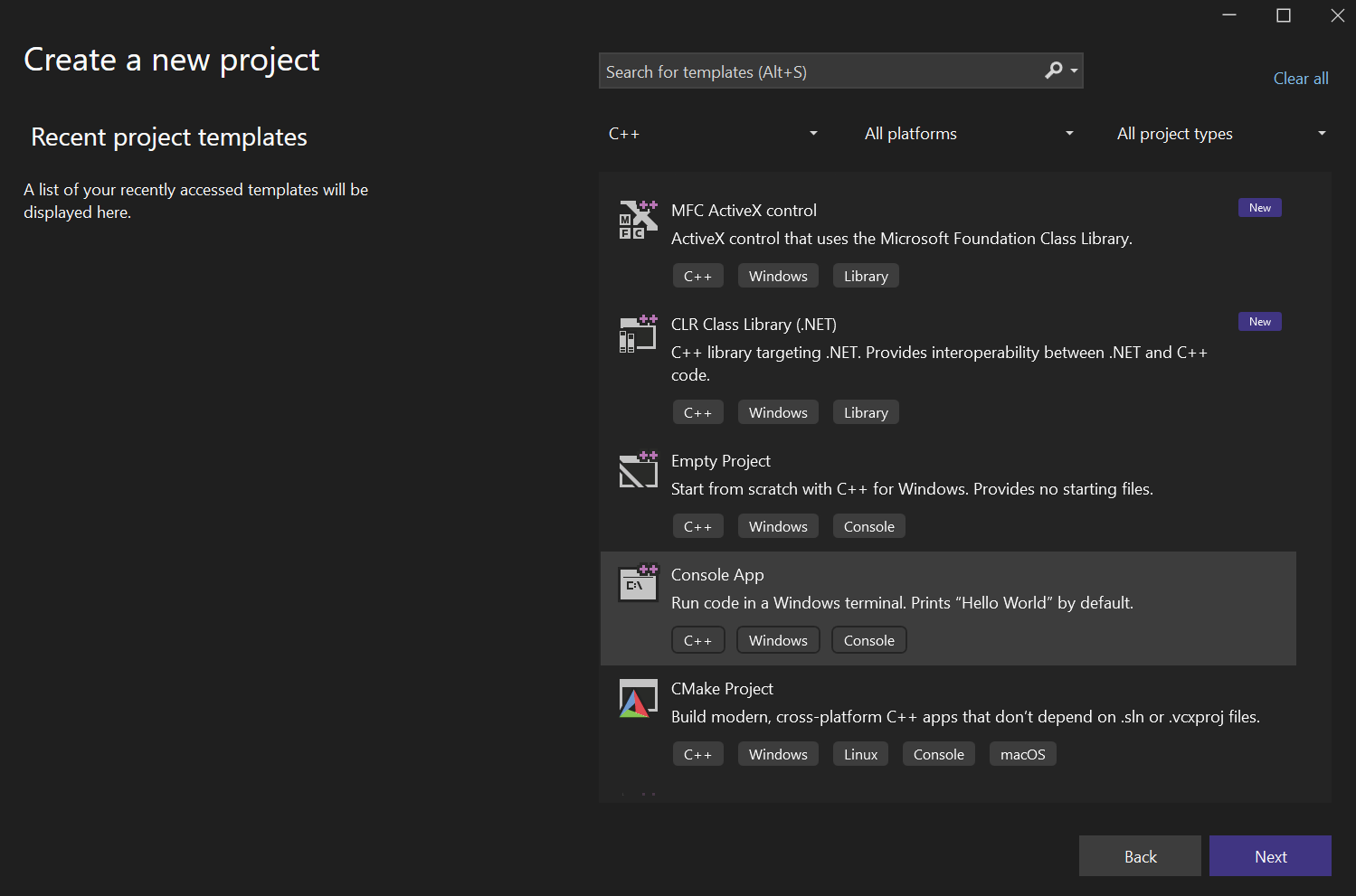This screenshot has height=896, width=1356.
Task: Click the Windows tag under CLR Class Library
Action: tap(778, 412)
